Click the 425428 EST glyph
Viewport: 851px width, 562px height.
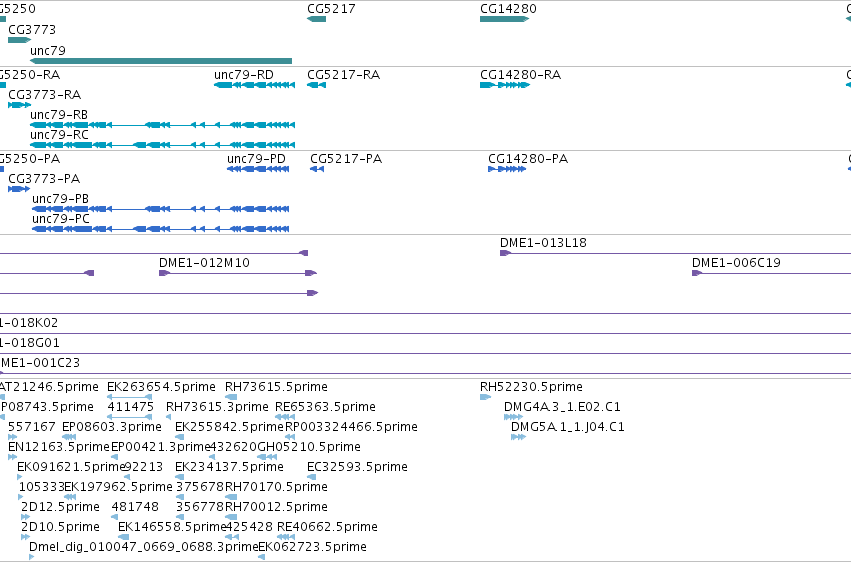pyautogui.click(x=232, y=538)
